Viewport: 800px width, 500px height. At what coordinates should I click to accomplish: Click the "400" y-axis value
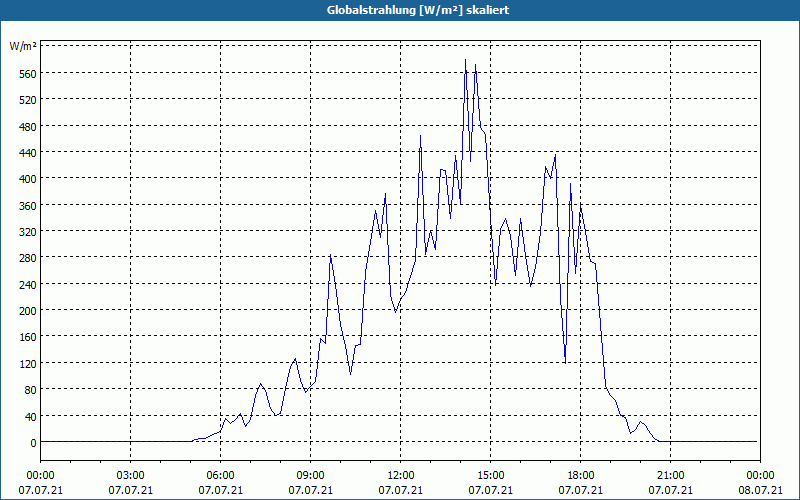(x=29, y=179)
